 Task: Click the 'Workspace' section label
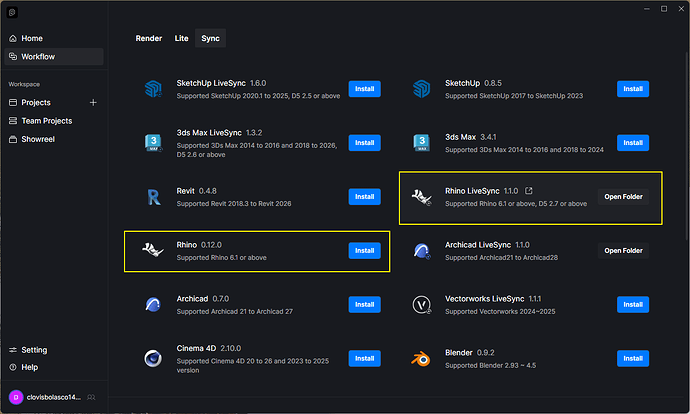click(x=24, y=84)
